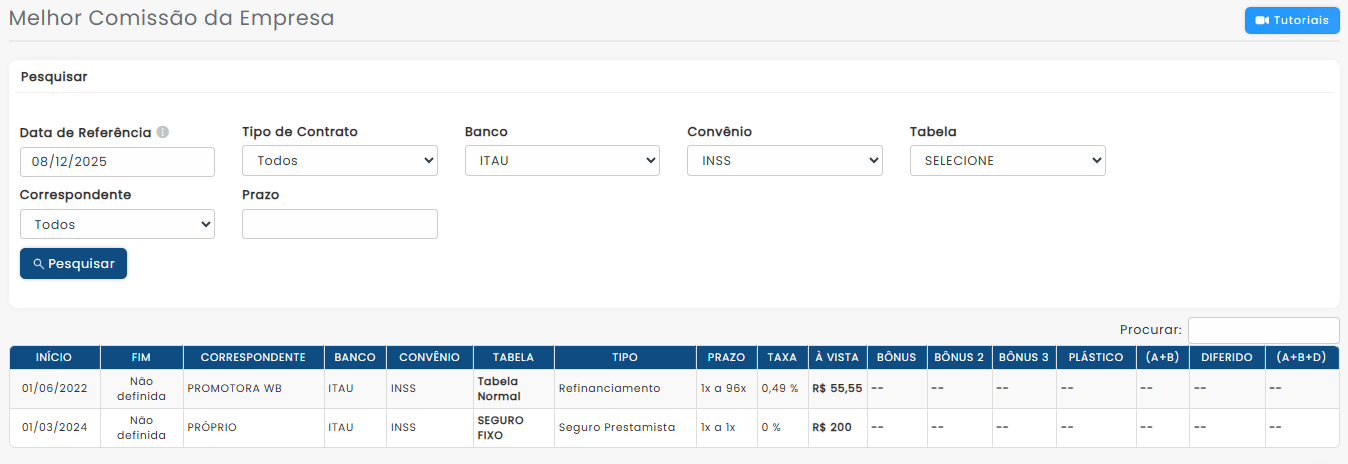
Task: Sort by CORRESPONDENTE column header
Action: (x=253, y=357)
